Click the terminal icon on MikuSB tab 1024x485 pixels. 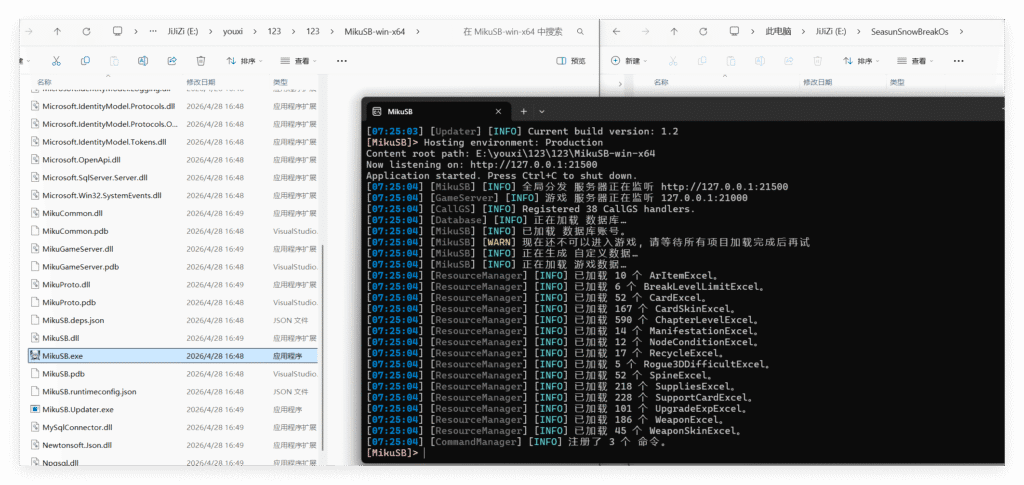click(x=377, y=112)
